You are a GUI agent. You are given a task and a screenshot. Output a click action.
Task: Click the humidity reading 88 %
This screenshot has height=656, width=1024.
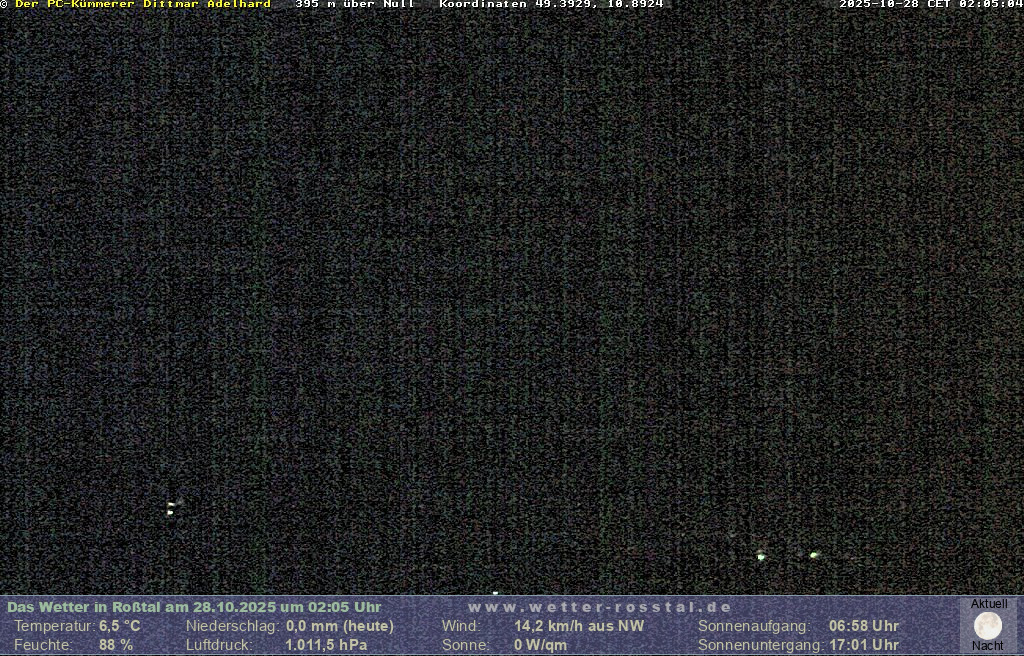tap(115, 645)
